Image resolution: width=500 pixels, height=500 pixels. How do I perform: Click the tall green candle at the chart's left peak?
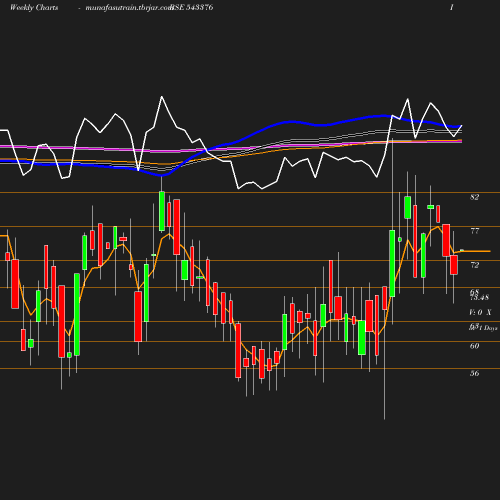coord(162,211)
